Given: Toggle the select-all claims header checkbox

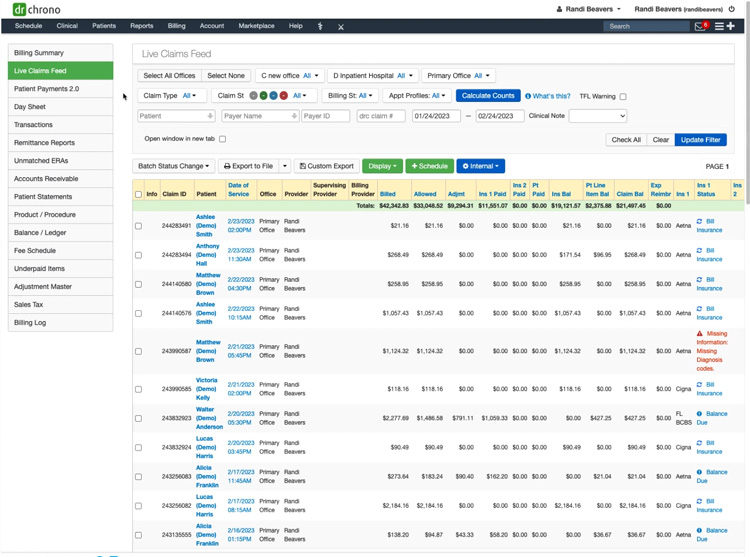Looking at the screenshot, I should (x=138, y=194).
